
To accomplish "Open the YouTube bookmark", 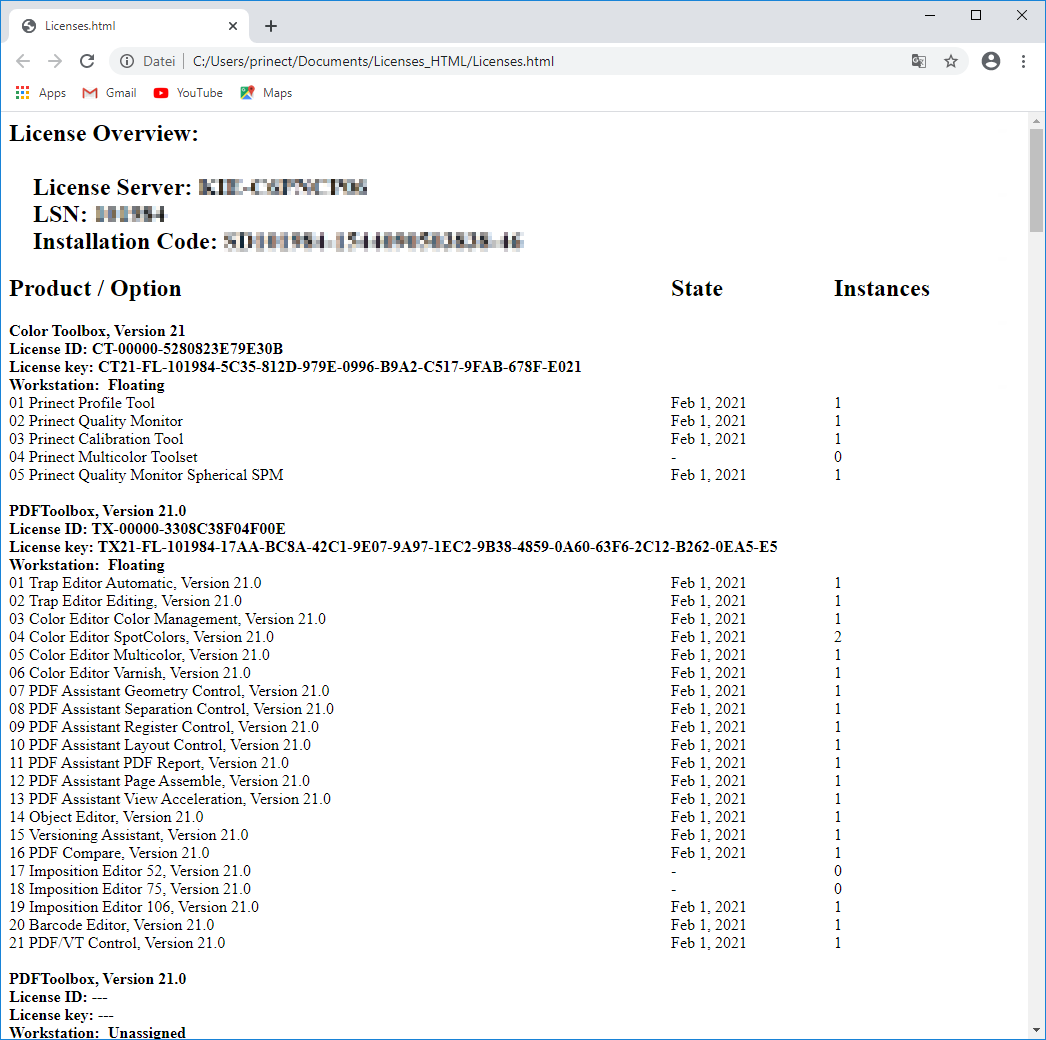I will click(188, 92).
